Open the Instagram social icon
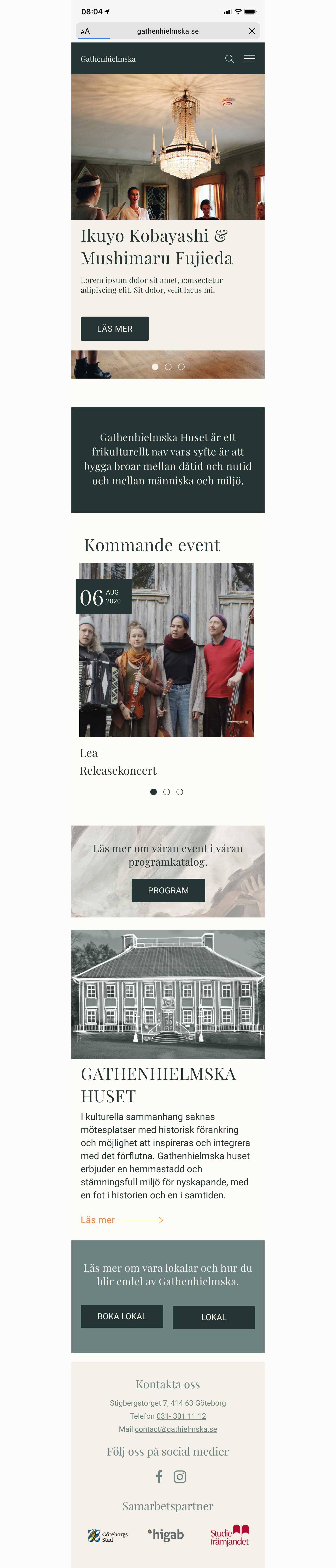Image resolution: width=336 pixels, height=1568 pixels. click(x=180, y=1477)
